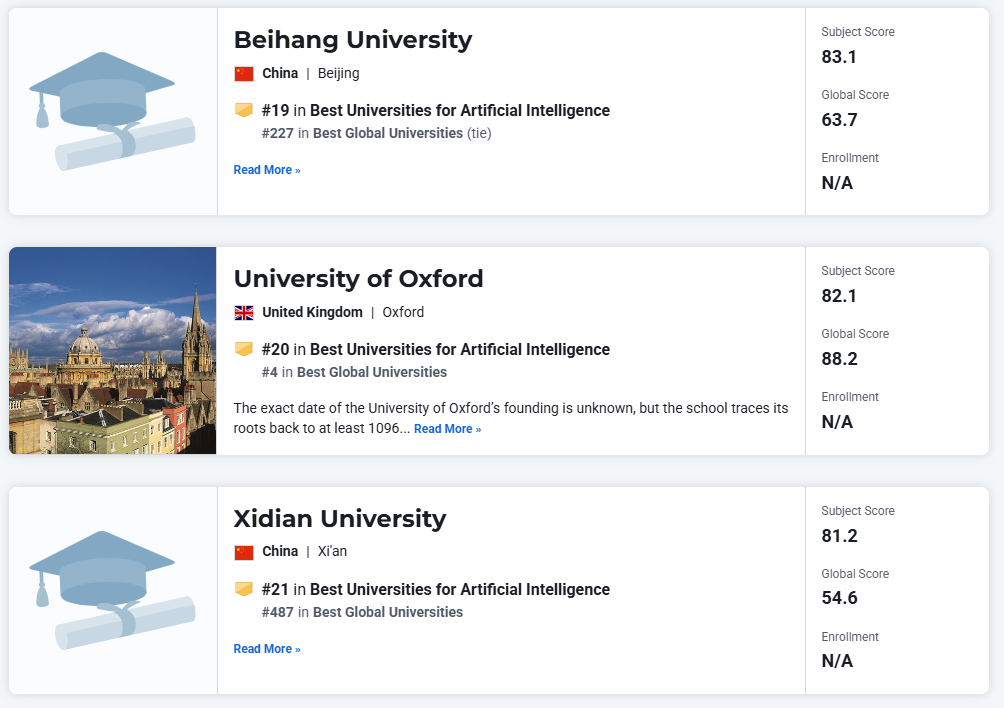Click the badge icon beside Oxford's #20 ranking
Image resolution: width=1004 pixels, height=708 pixels.
(243, 350)
